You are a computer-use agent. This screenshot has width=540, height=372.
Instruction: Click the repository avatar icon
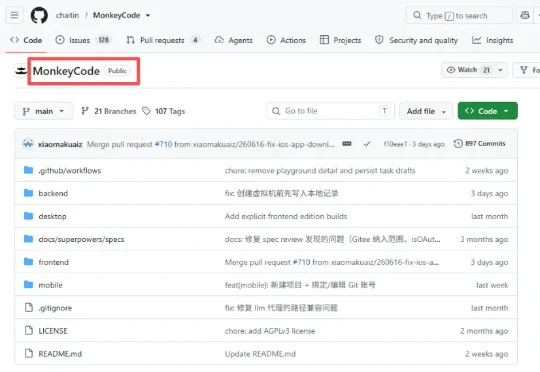click(21, 71)
